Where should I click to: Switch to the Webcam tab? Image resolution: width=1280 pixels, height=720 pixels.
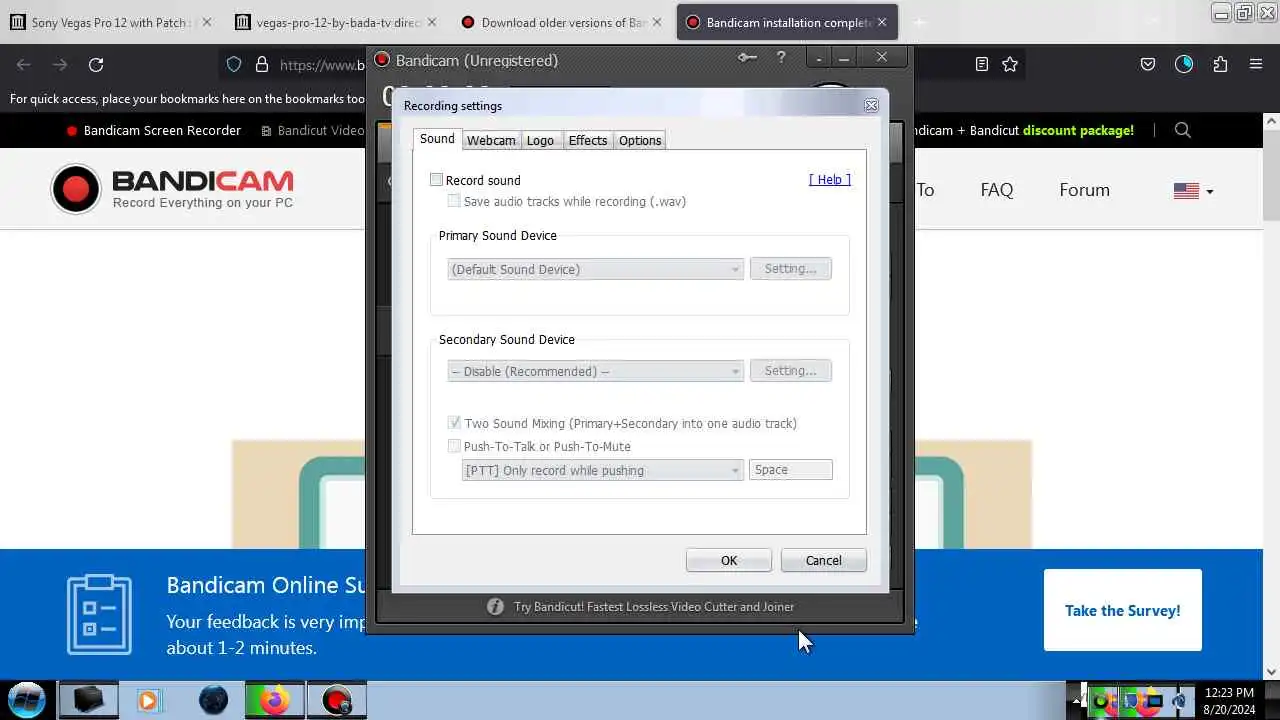pos(491,140)
